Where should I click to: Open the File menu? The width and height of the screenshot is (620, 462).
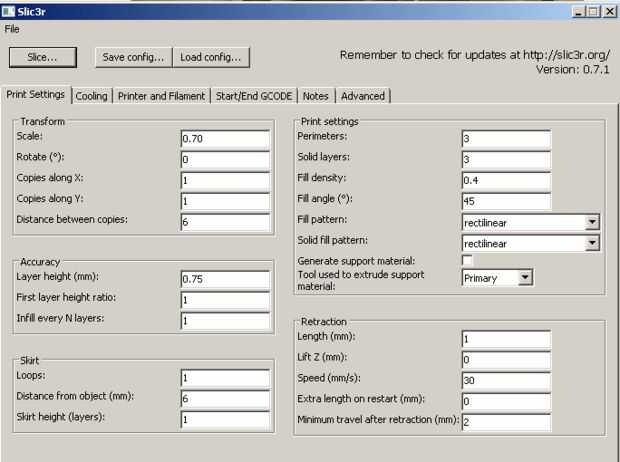coord(12,29)
